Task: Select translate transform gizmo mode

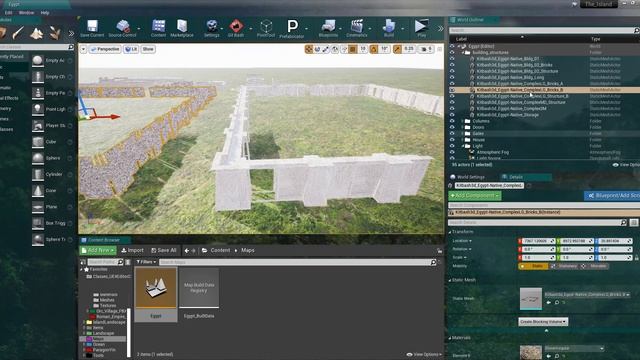Action: point(309,49)
